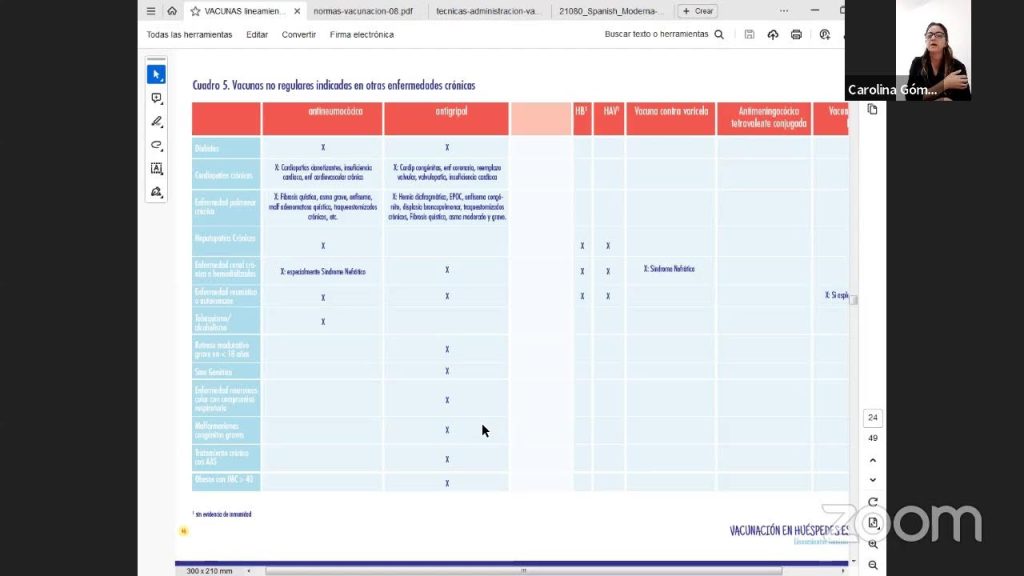Open the sign/stamp tool in sidebar
This screenshot has width=1024, height=576.
[x=156, y=191]
